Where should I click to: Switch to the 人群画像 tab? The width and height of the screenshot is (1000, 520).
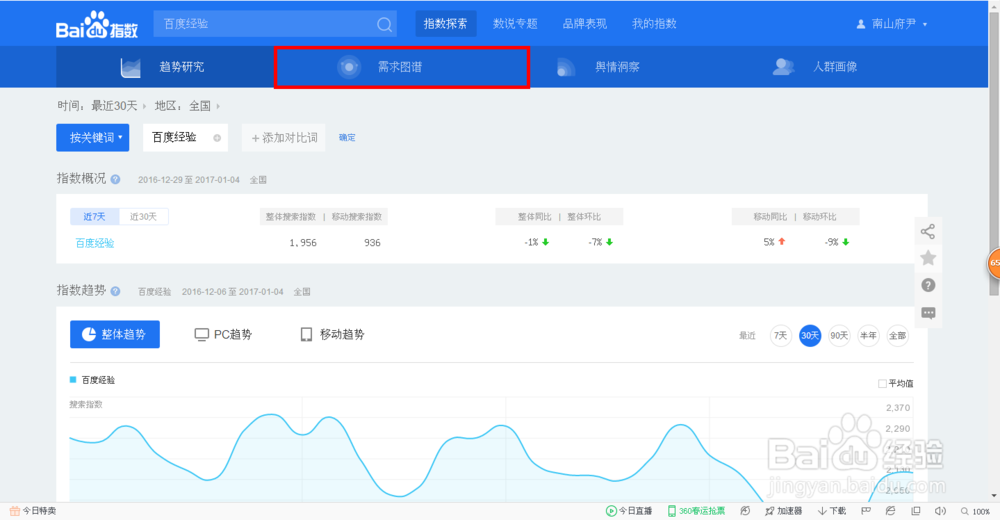click(x=815, y=66)
